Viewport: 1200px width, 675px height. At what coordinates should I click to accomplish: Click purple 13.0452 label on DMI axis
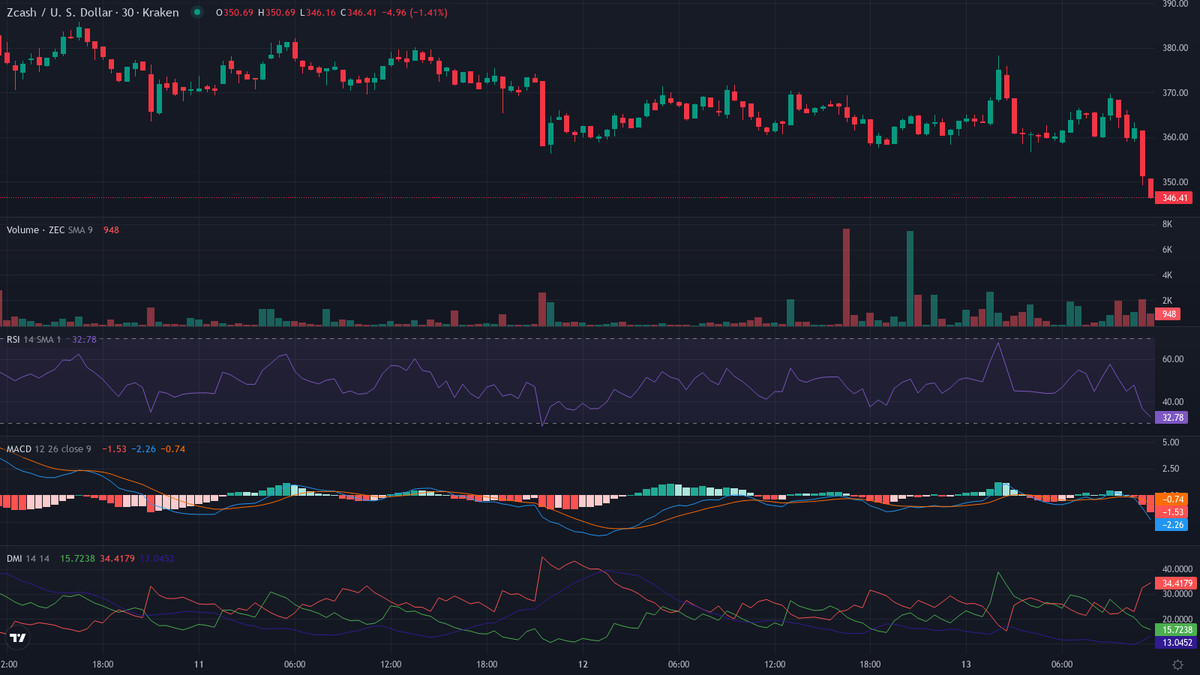click(x=1176, y=643)
